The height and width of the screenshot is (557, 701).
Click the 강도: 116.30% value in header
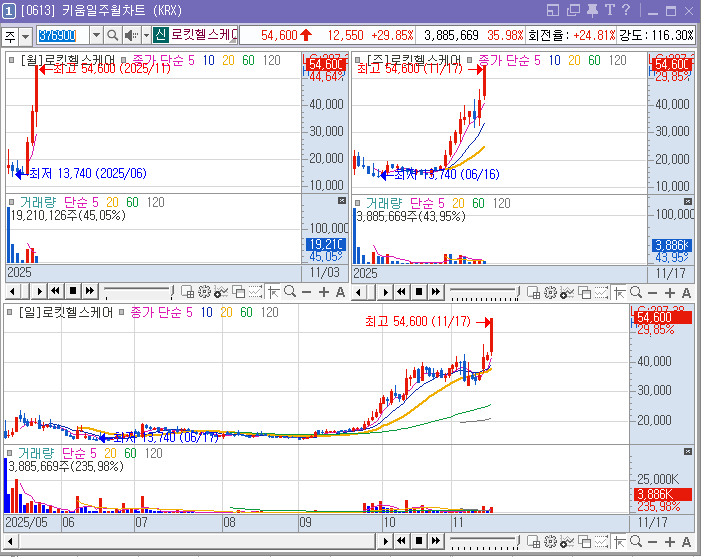pos(656,35)
